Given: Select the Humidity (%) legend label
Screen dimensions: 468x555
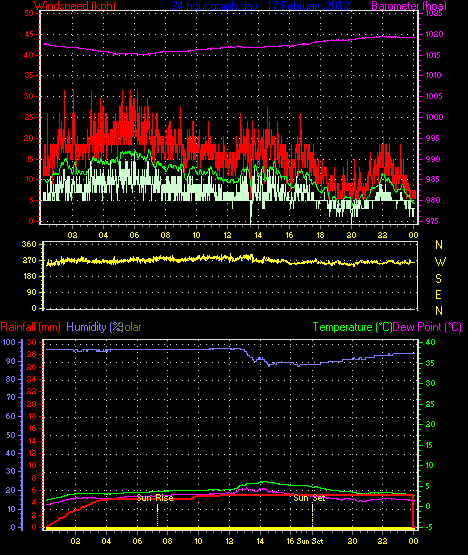Looking at the screenshot, I should (x=95, y=327).
